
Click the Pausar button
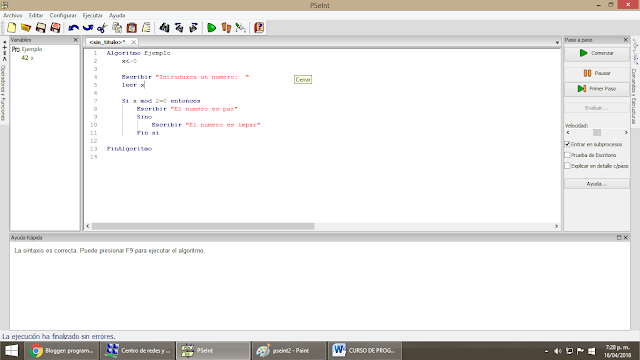[x=597, y=73]
